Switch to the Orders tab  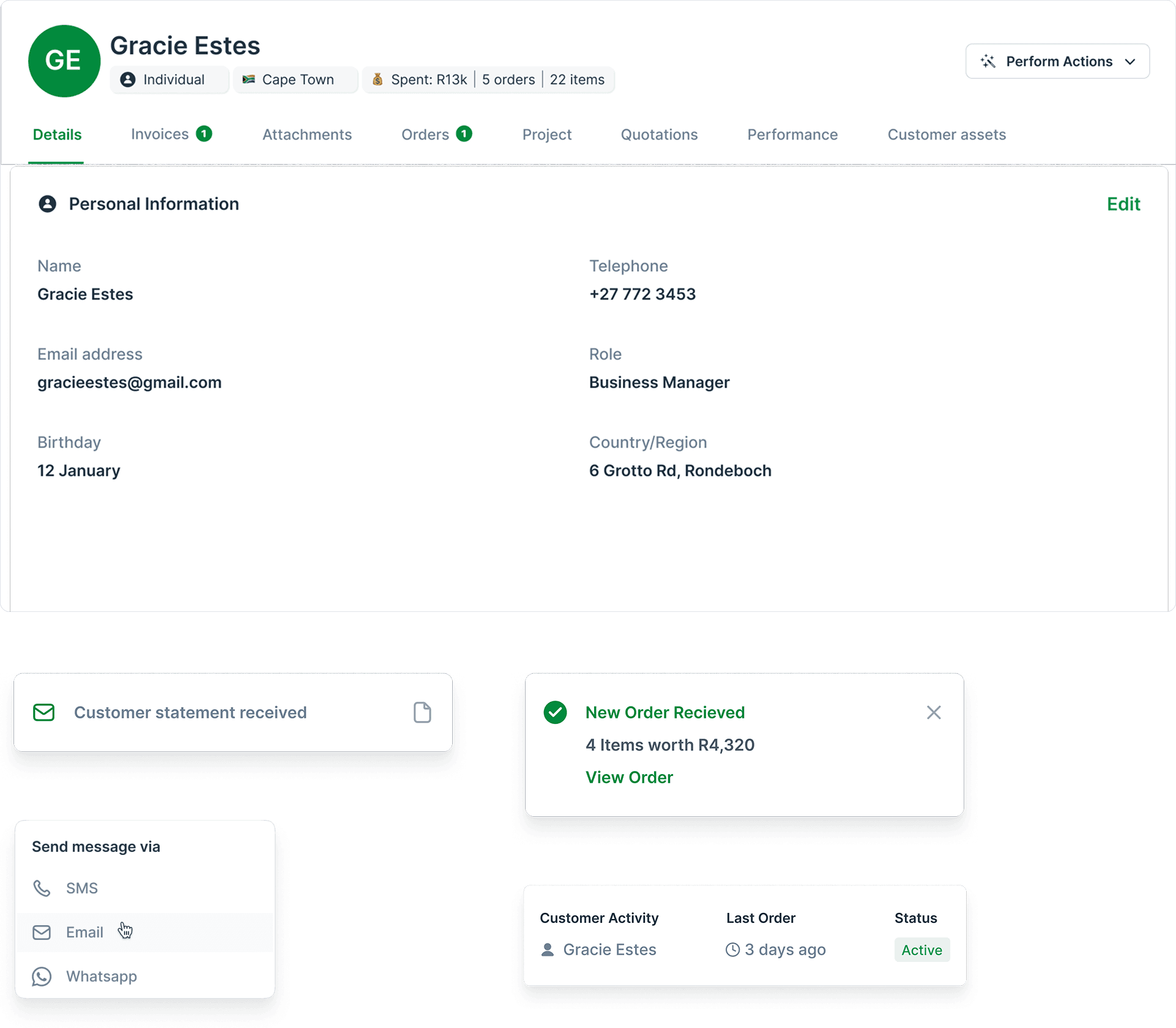(x=425, y=135)
